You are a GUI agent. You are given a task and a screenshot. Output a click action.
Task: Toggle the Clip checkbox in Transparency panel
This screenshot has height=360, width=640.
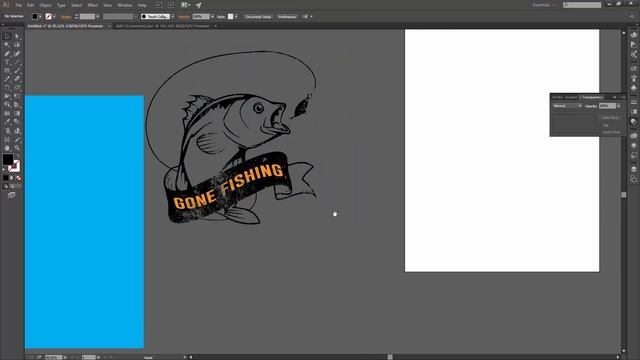click(606, 125)
